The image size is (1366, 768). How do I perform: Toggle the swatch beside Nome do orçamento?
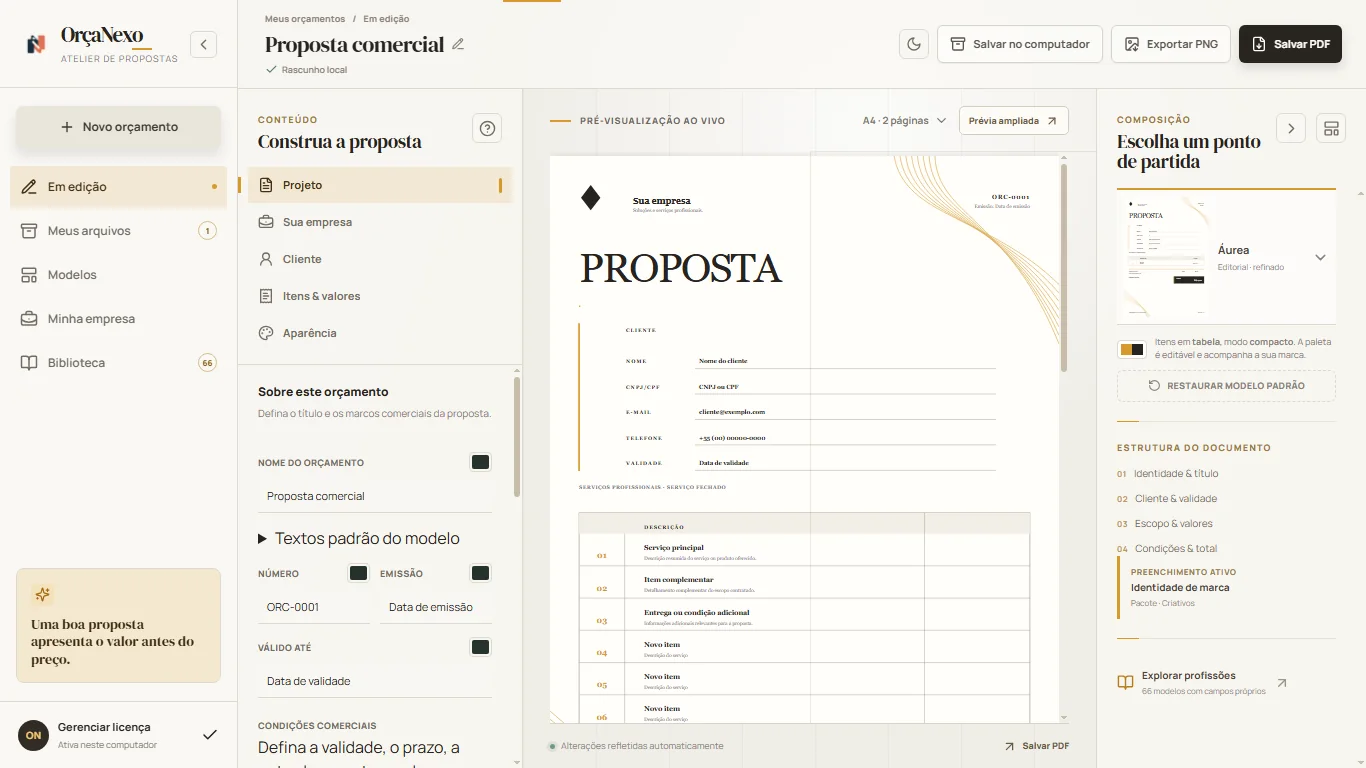tap(480, 462)
